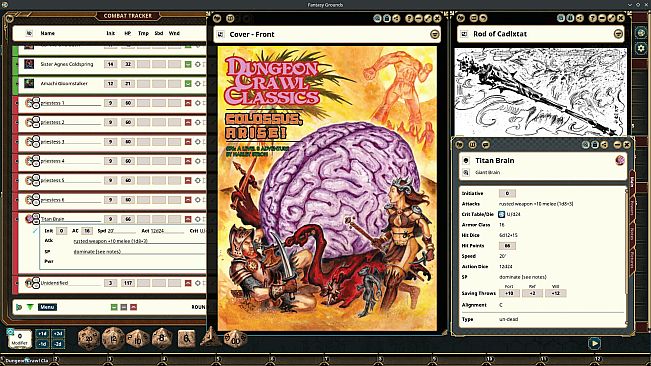Toggle hostile faction icon for priestess 1

[x=188, y=103]
